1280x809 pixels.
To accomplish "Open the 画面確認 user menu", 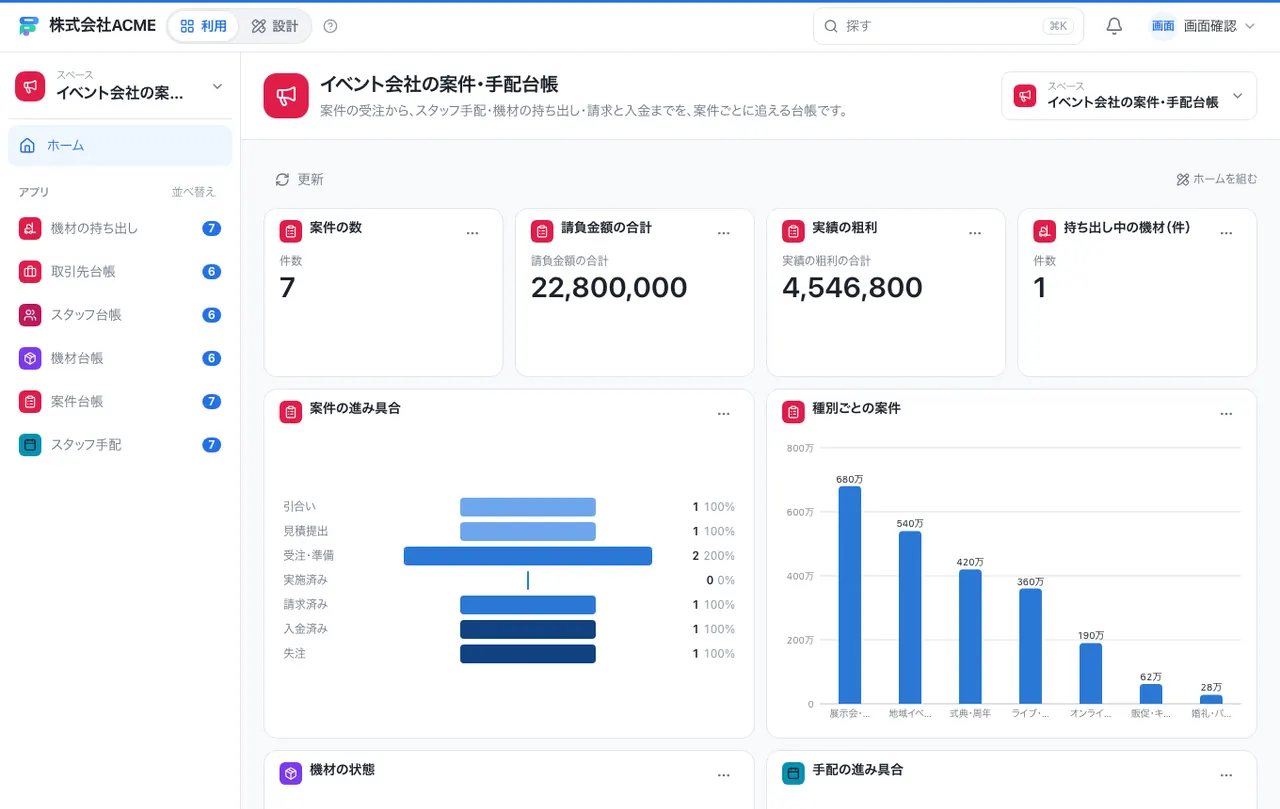I will pos(1203,26).
